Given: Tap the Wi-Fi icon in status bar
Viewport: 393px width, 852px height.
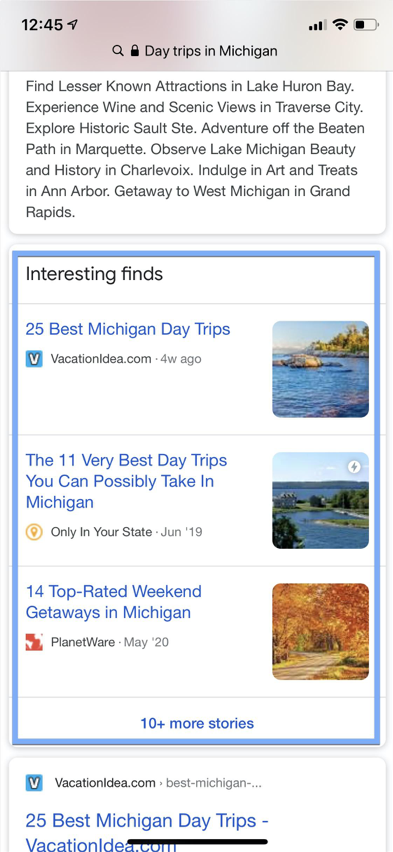Looking at the screenshot, I should coord(340,24).
